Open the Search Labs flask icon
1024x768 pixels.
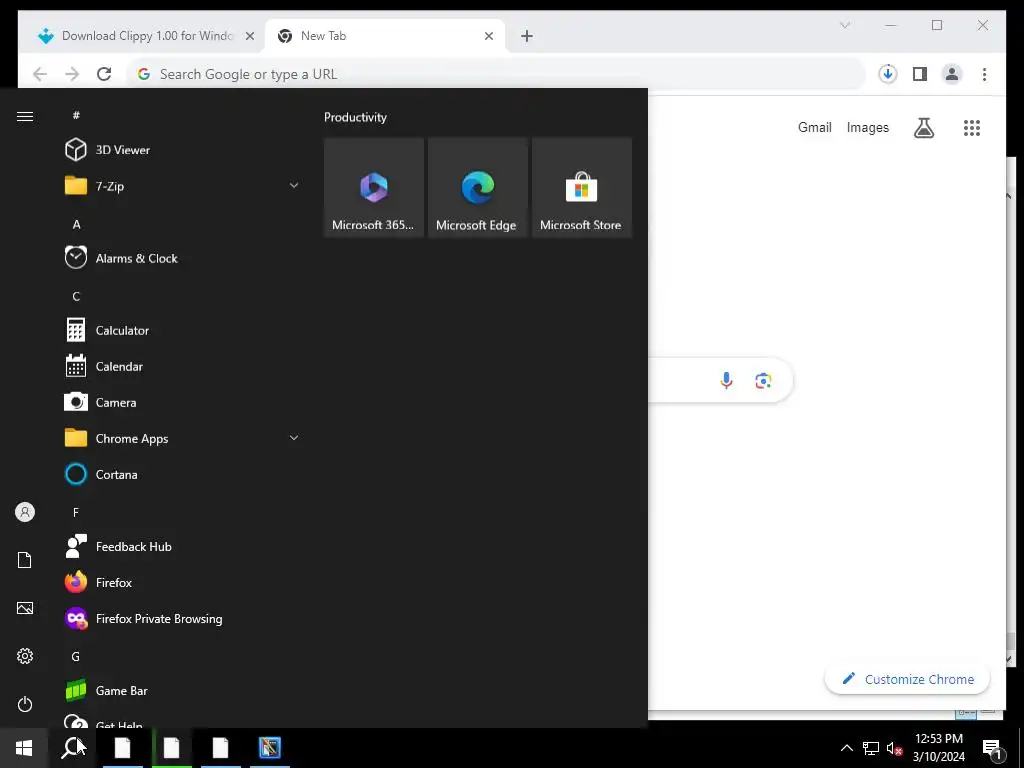point(923,127)
